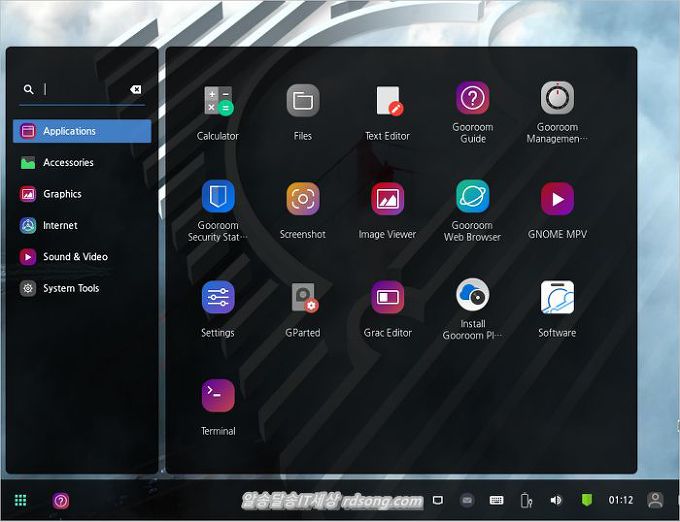Launch the Files manager

point(303,102)
